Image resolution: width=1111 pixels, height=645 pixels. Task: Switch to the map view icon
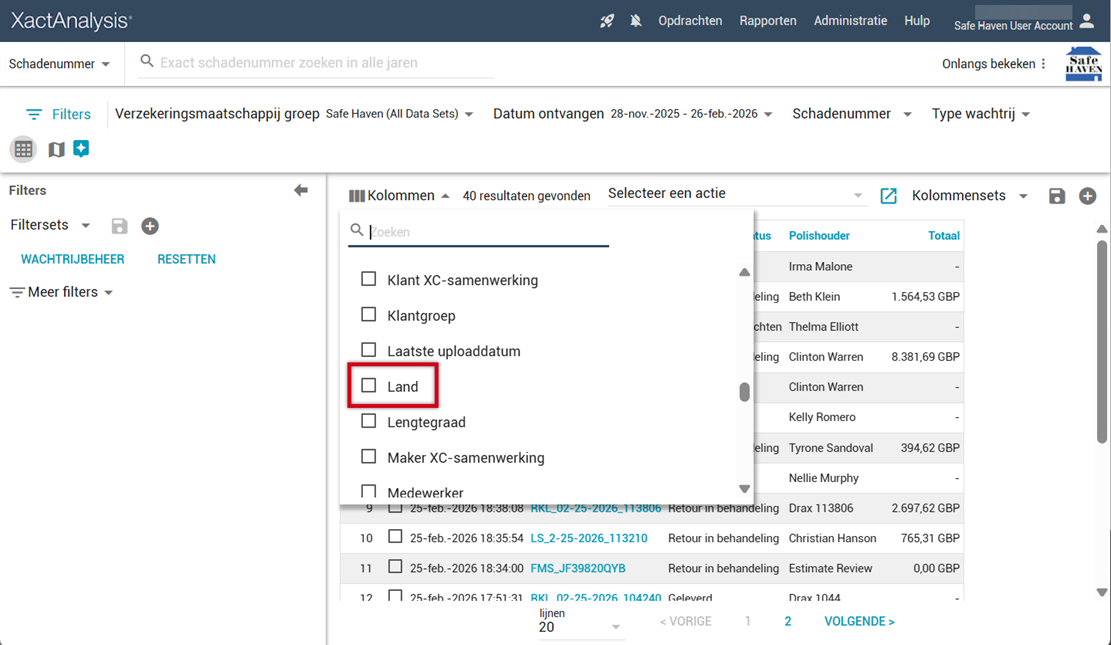(x=56, y=149)
